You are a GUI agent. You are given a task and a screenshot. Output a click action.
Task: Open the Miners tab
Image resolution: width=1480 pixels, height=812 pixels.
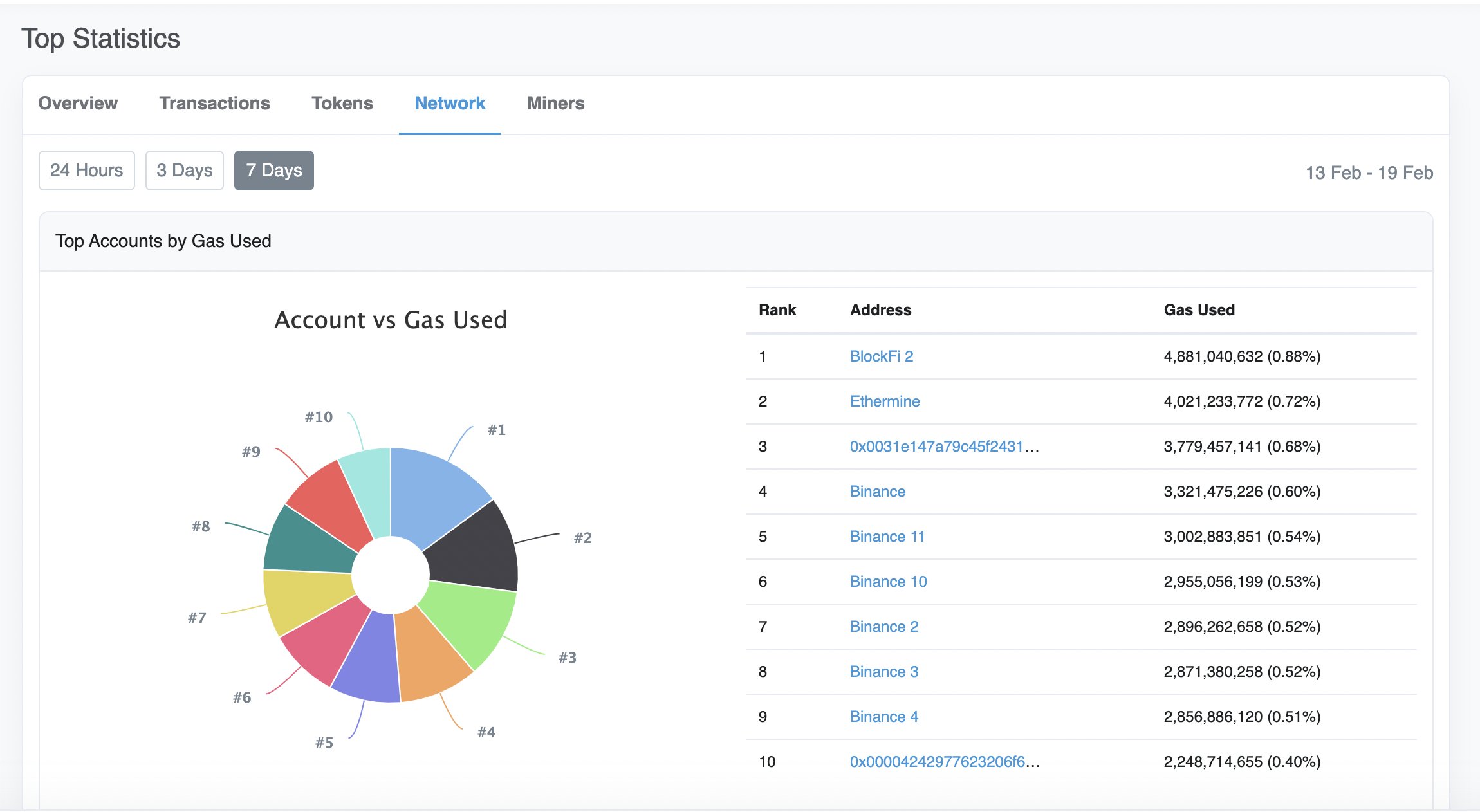pyautogui.click(x=555, y=103)
